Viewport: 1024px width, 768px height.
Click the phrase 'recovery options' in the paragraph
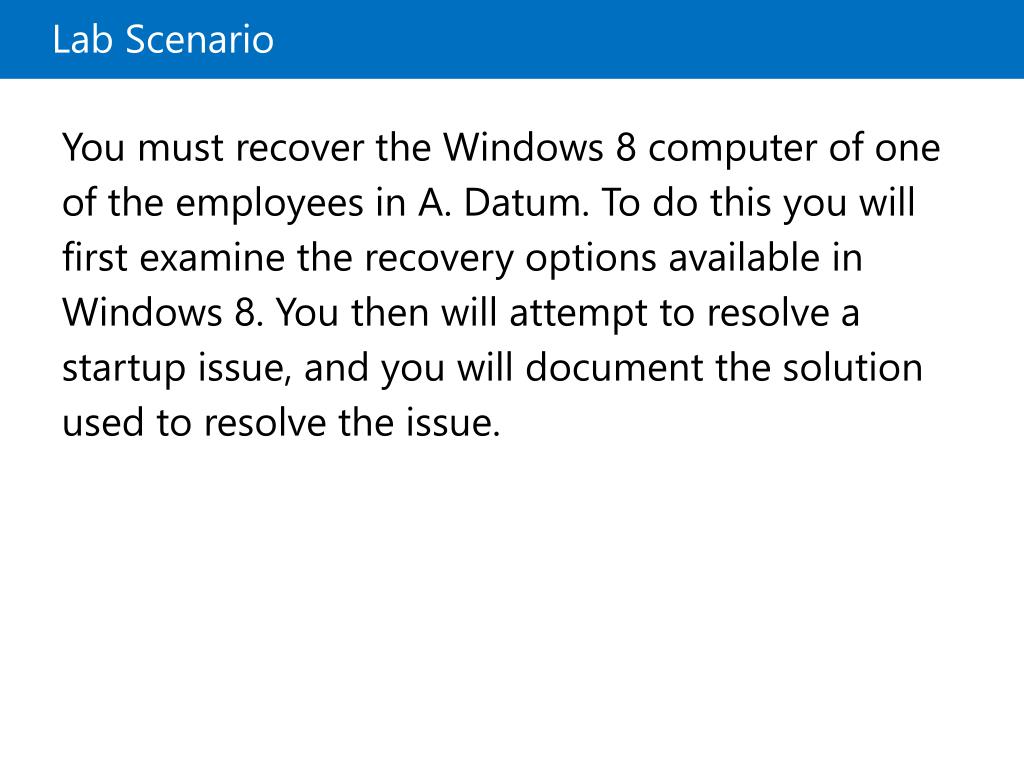(x=510, y=259)
